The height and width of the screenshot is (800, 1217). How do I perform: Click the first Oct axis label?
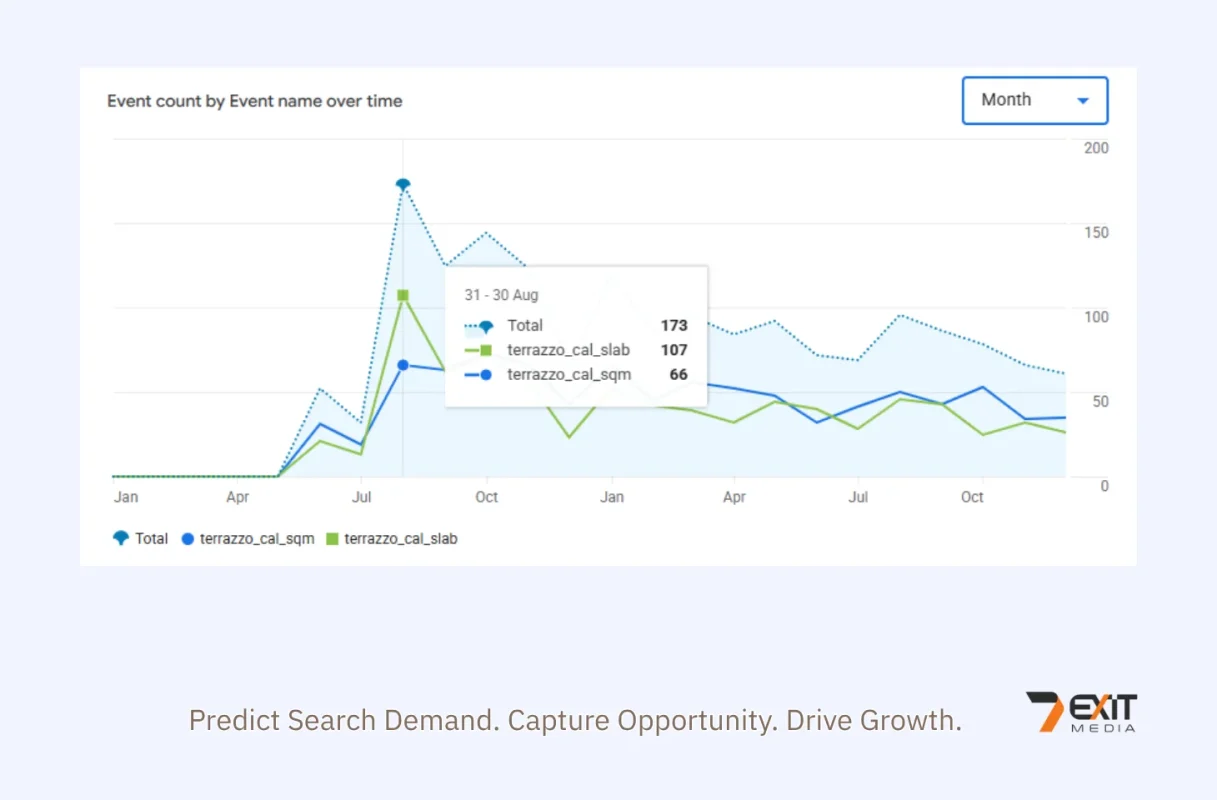click(486, 497)
